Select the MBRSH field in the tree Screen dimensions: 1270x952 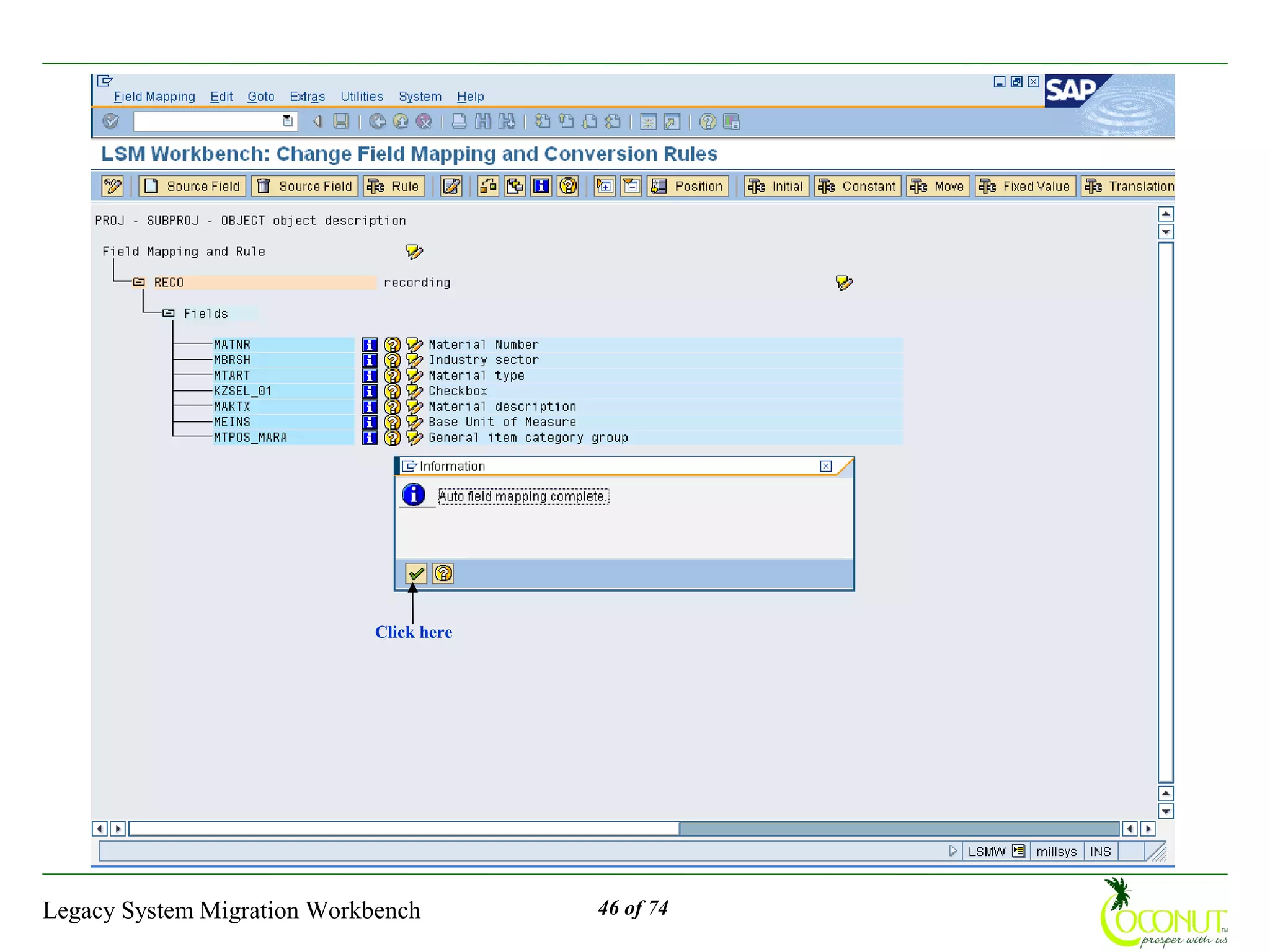283,360
